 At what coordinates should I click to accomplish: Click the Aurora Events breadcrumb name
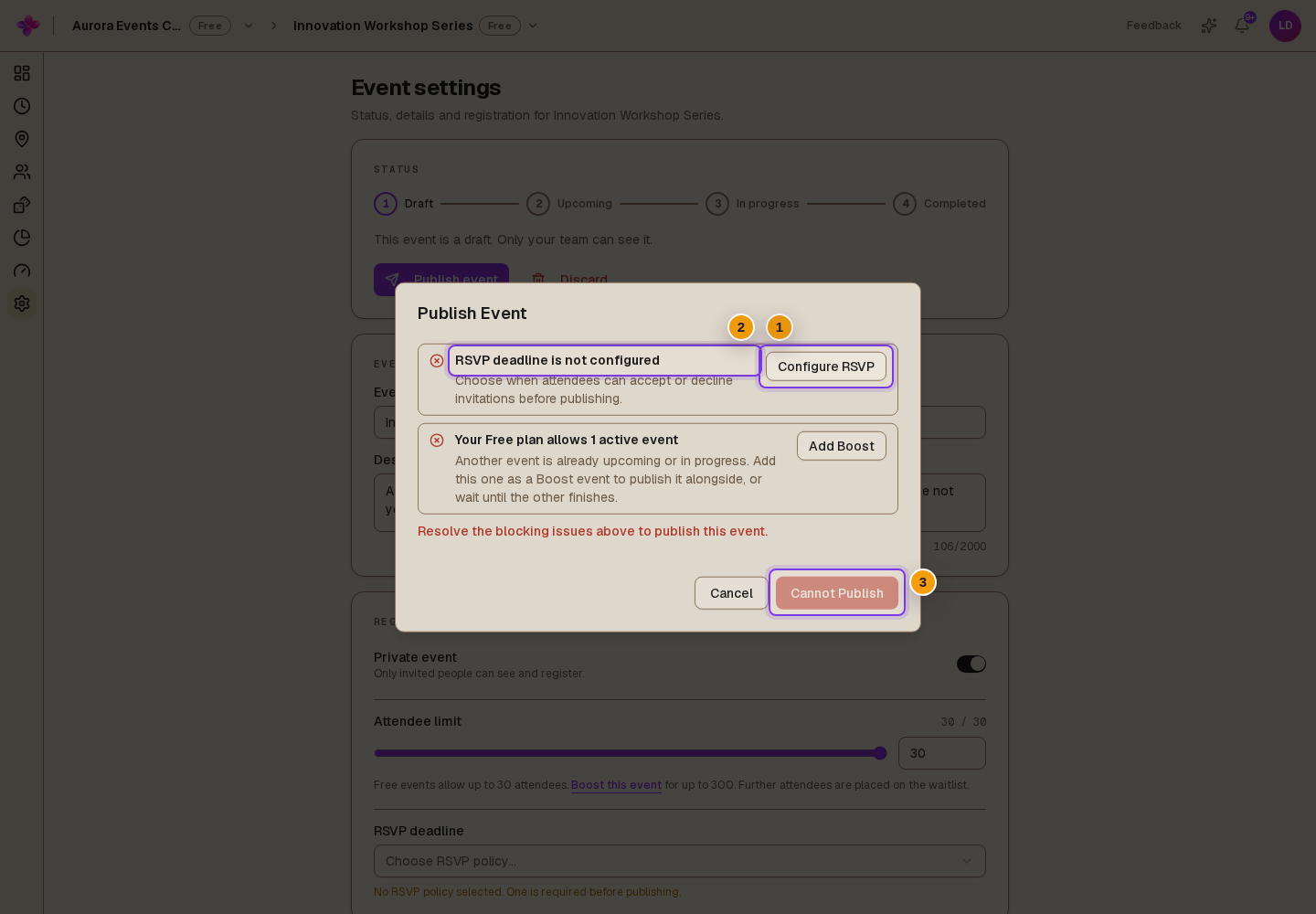coord(126,26)
